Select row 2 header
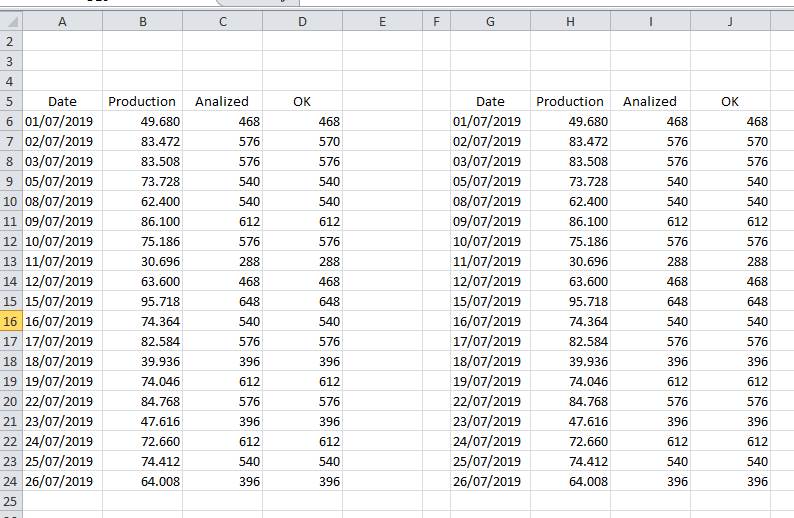 11,41
